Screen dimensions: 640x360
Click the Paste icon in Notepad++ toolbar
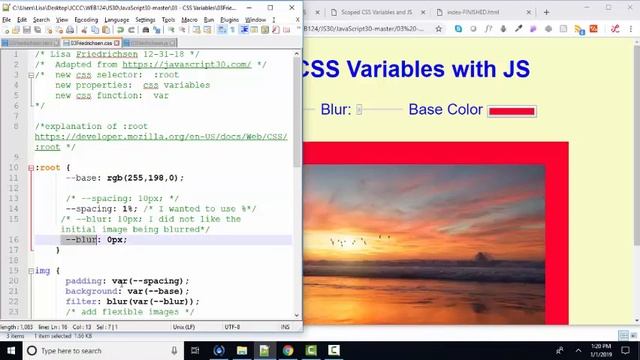pyautogui.click(x=105, y=30)
